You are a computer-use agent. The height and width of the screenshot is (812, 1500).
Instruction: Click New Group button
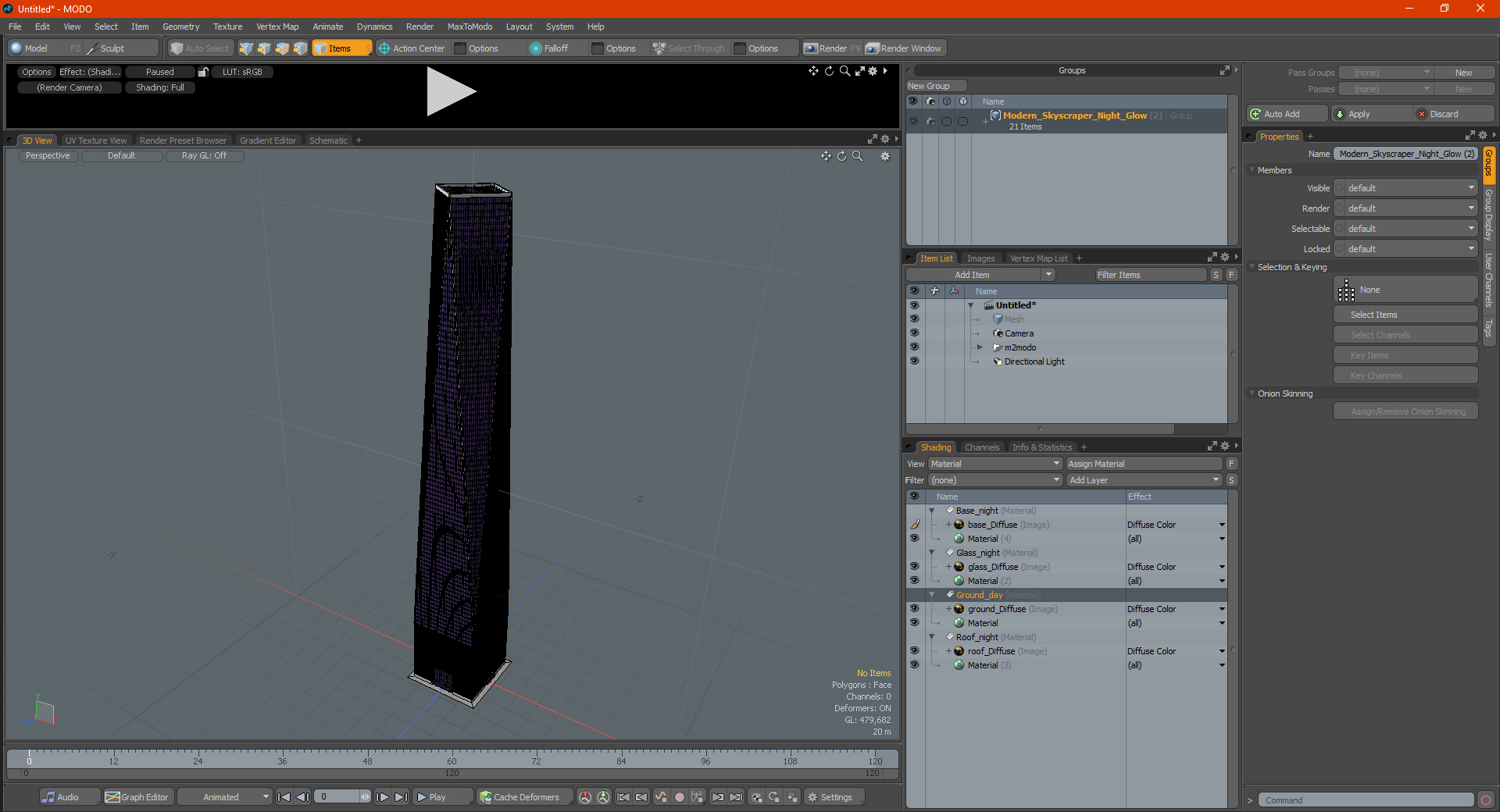936,86
